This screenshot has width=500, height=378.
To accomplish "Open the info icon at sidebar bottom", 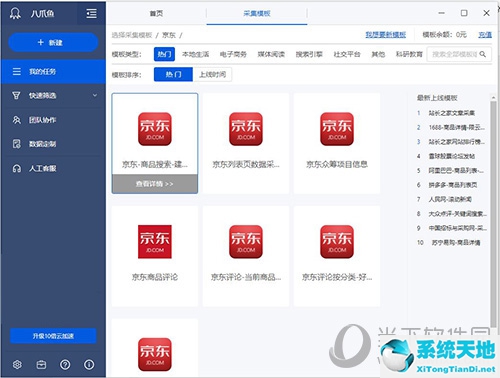I will coord(89,365).
